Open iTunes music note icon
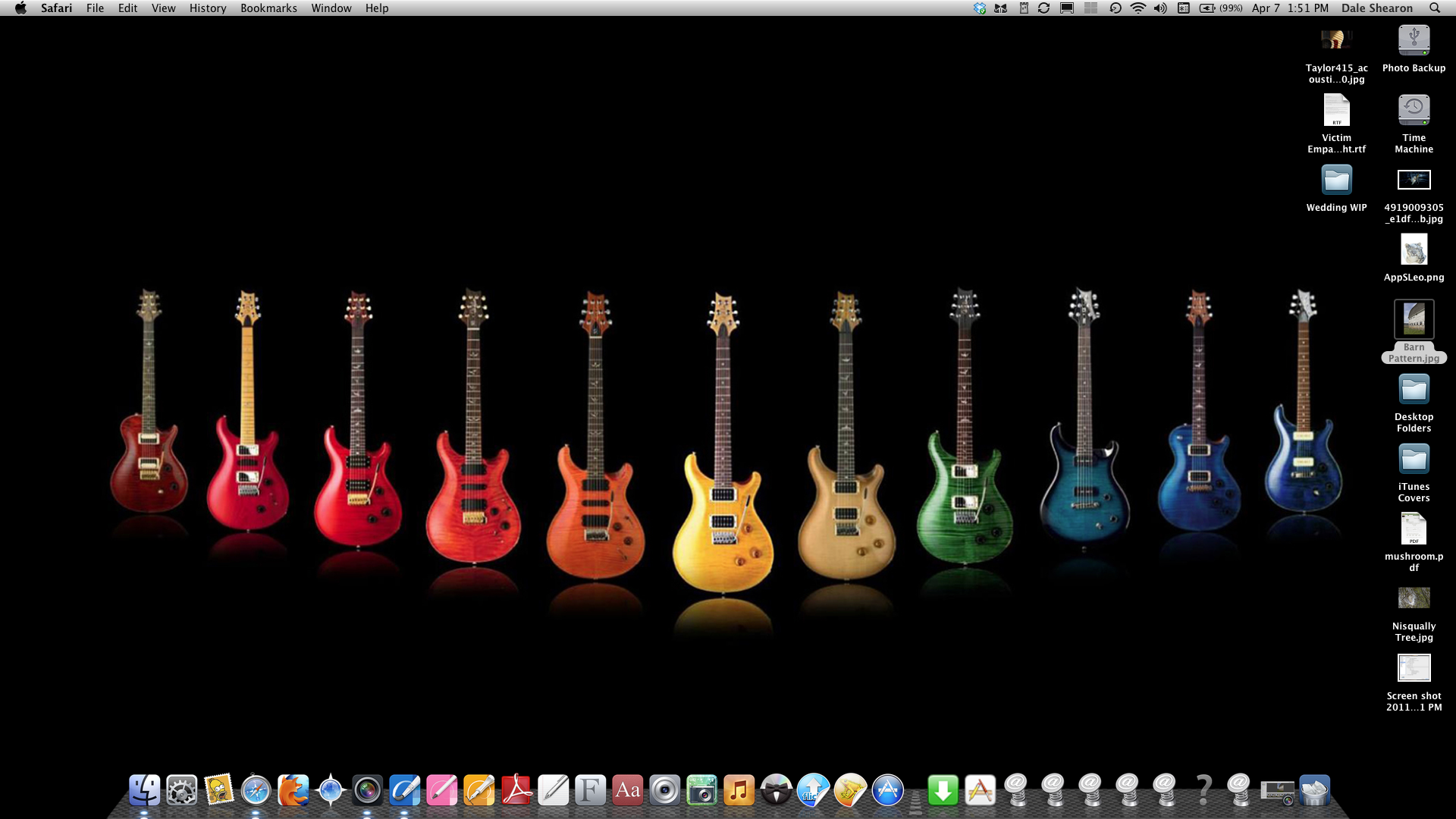This screenshot has height=819, width=1456. point(739,790)
